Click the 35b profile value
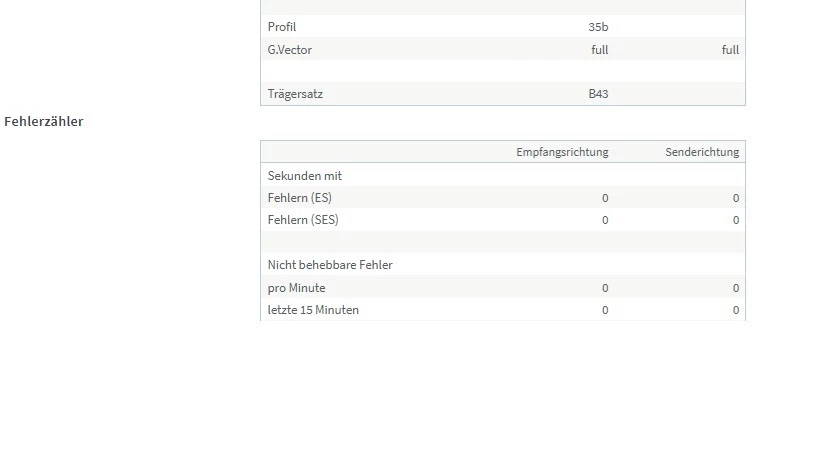This screenshot has width=819, height=460. (x=598, y=27)
